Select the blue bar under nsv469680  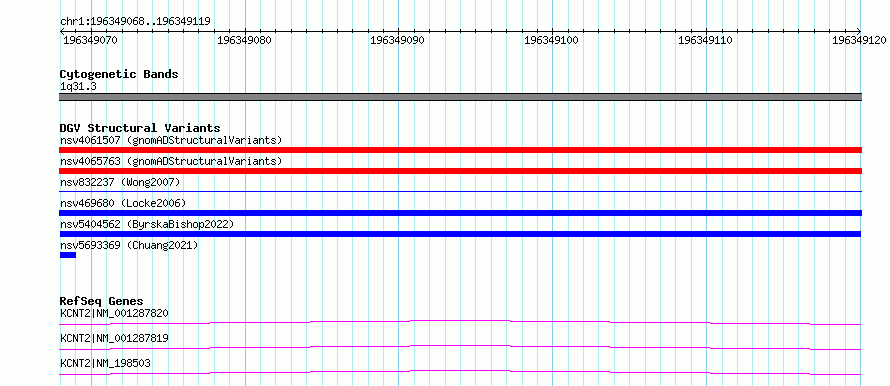pyautogui.click(x=460, y=213)
